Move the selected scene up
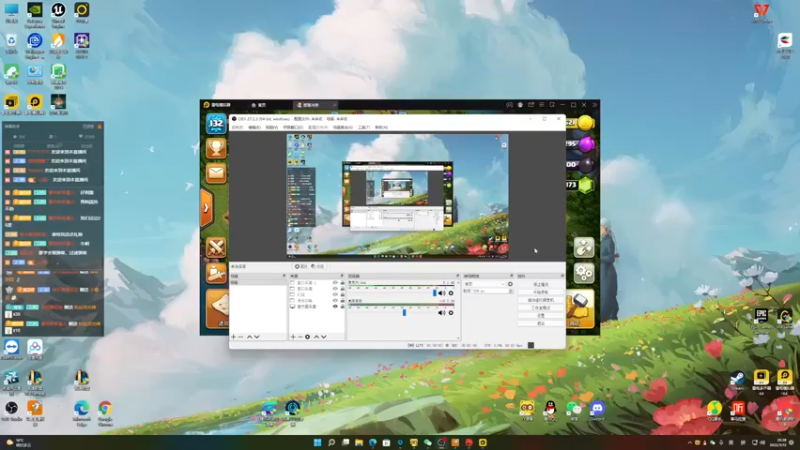Viewport: 800px width, 450px height. [x=249, y=337]
